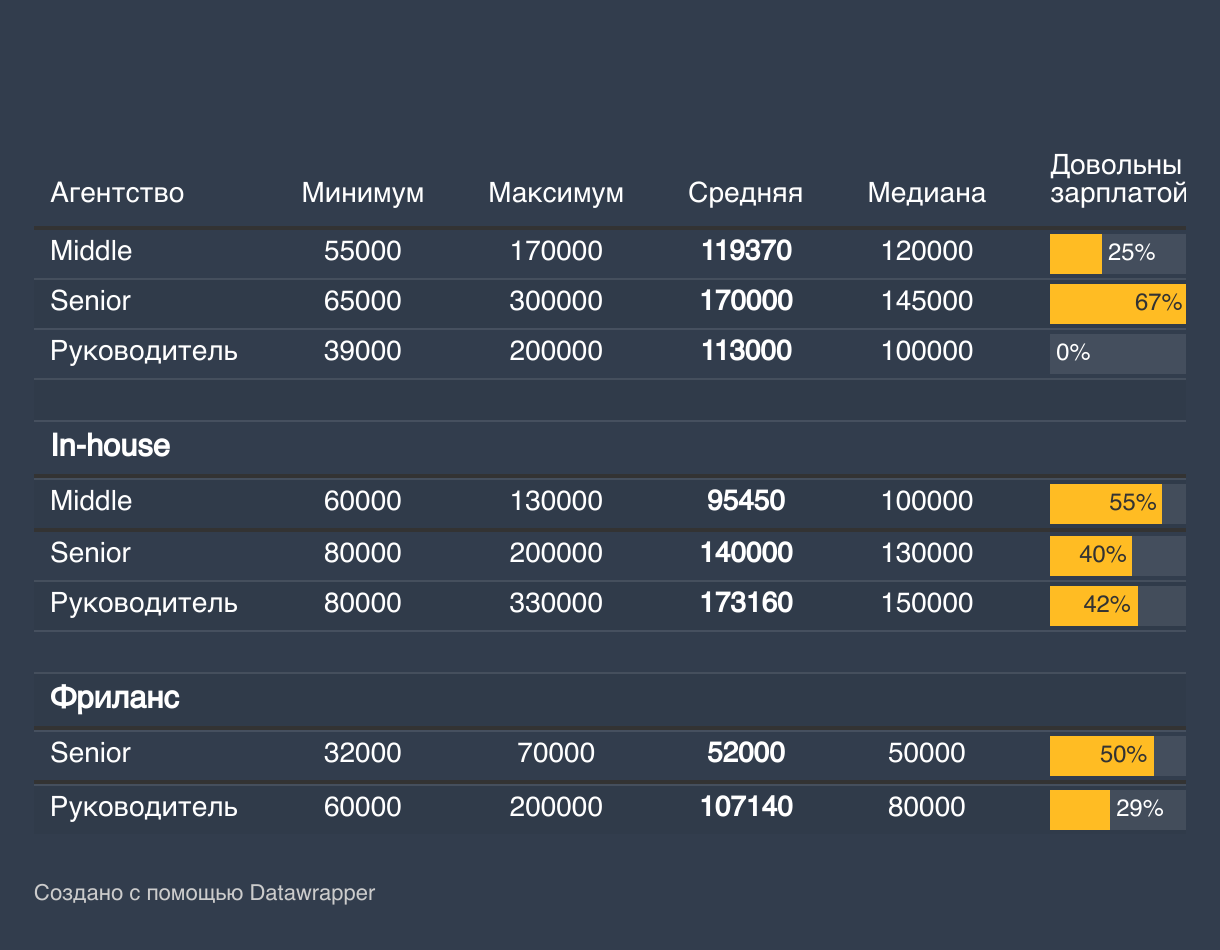
Task: Select the minimum value 39000
Action: pyautogui.click(x=362, y=351)
